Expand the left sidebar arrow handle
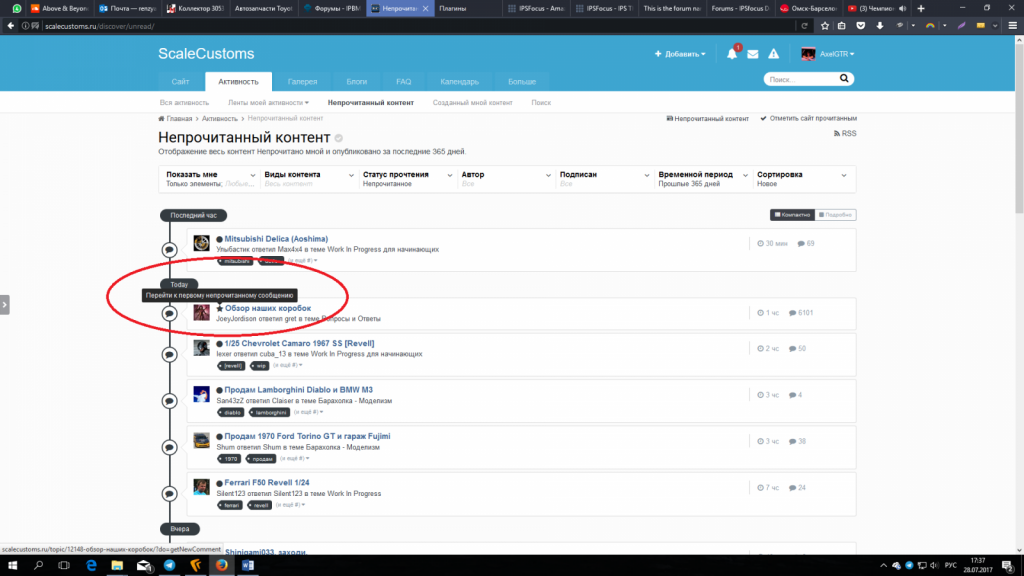Viewport: 1024px width, 576px height. 5,304
